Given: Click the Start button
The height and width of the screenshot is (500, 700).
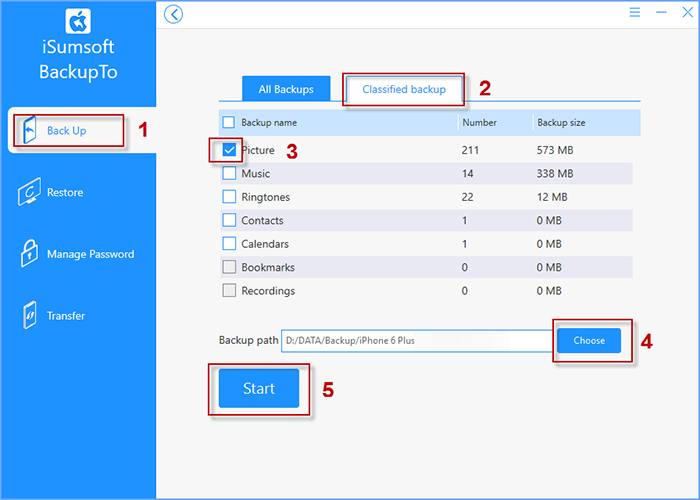Looking at the screenshot, I should pyautogui.click(x=259, y=388).
